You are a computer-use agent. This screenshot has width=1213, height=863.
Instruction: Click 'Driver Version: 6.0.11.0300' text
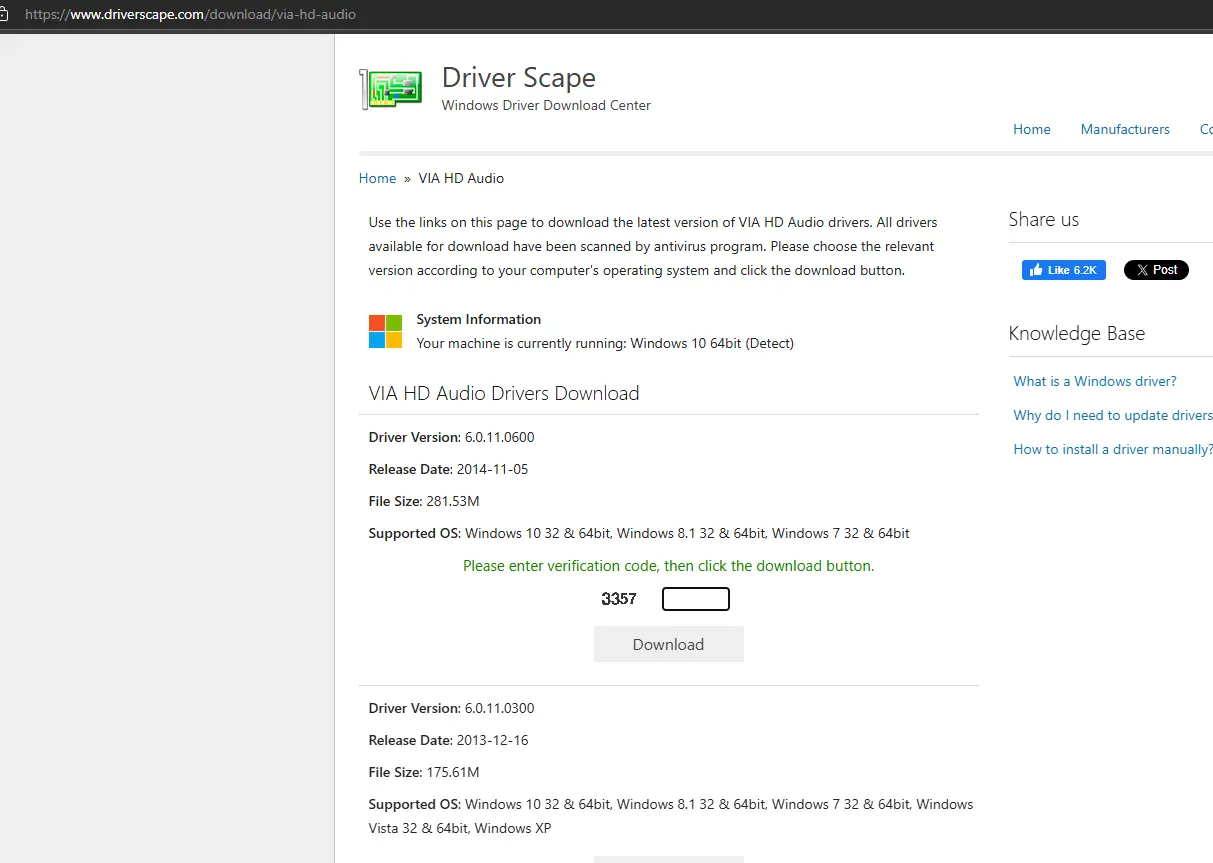(452, 708)
